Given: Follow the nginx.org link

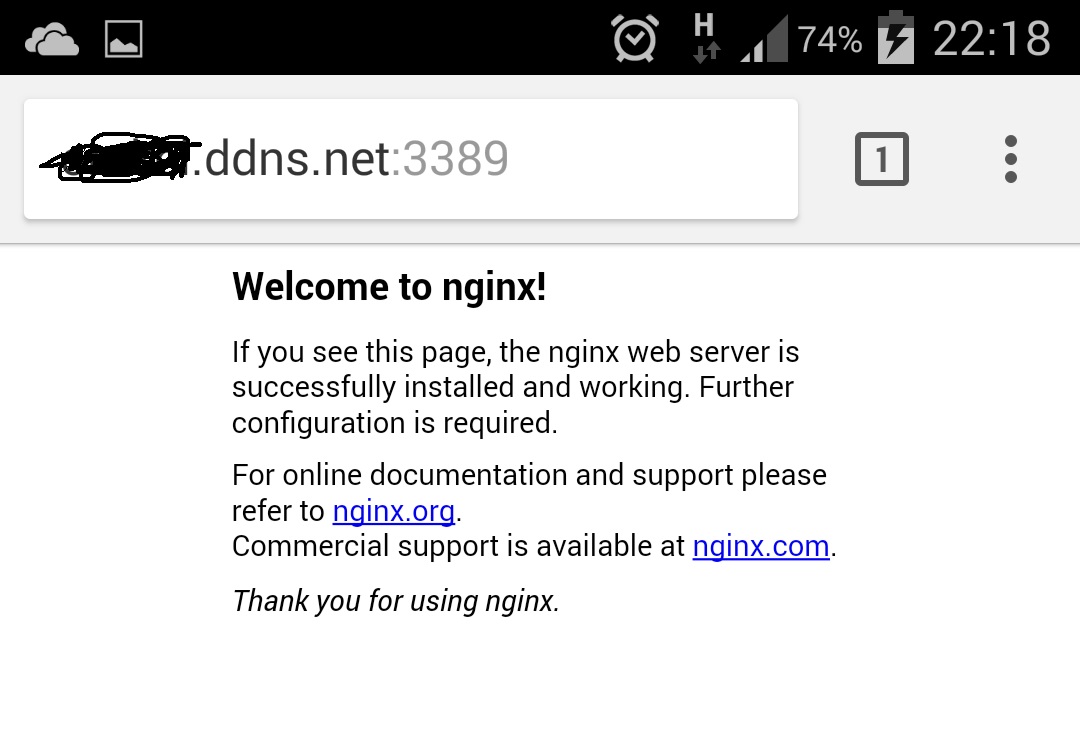Looking at the screenshot, I should click(393, 511).
